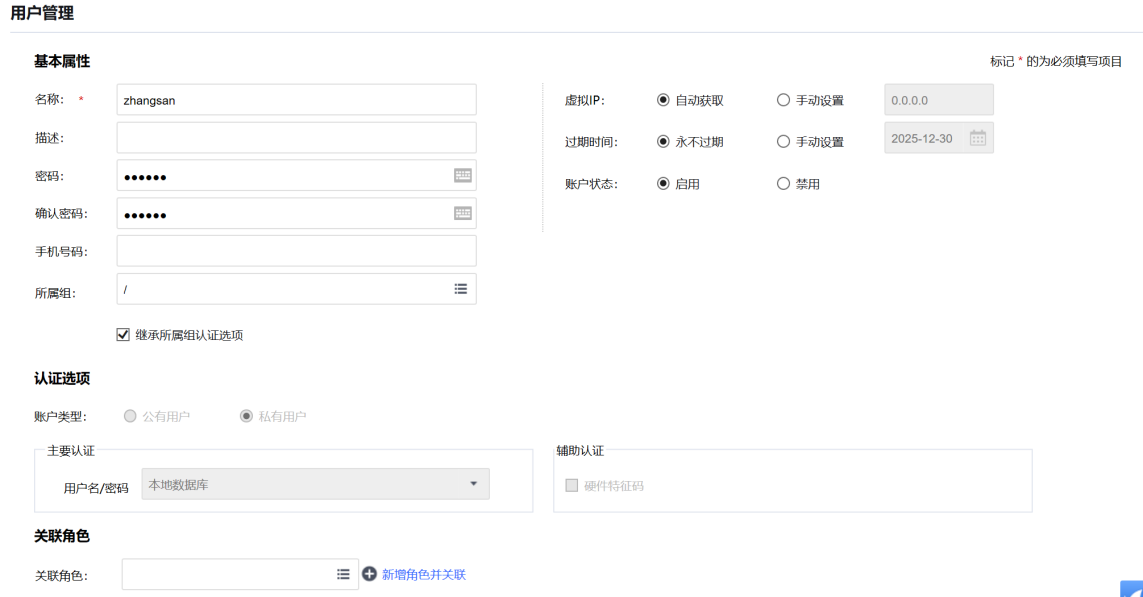Select 禁用 account status
This screenshot has height=597, width=1143.
[x=783, y=184]
